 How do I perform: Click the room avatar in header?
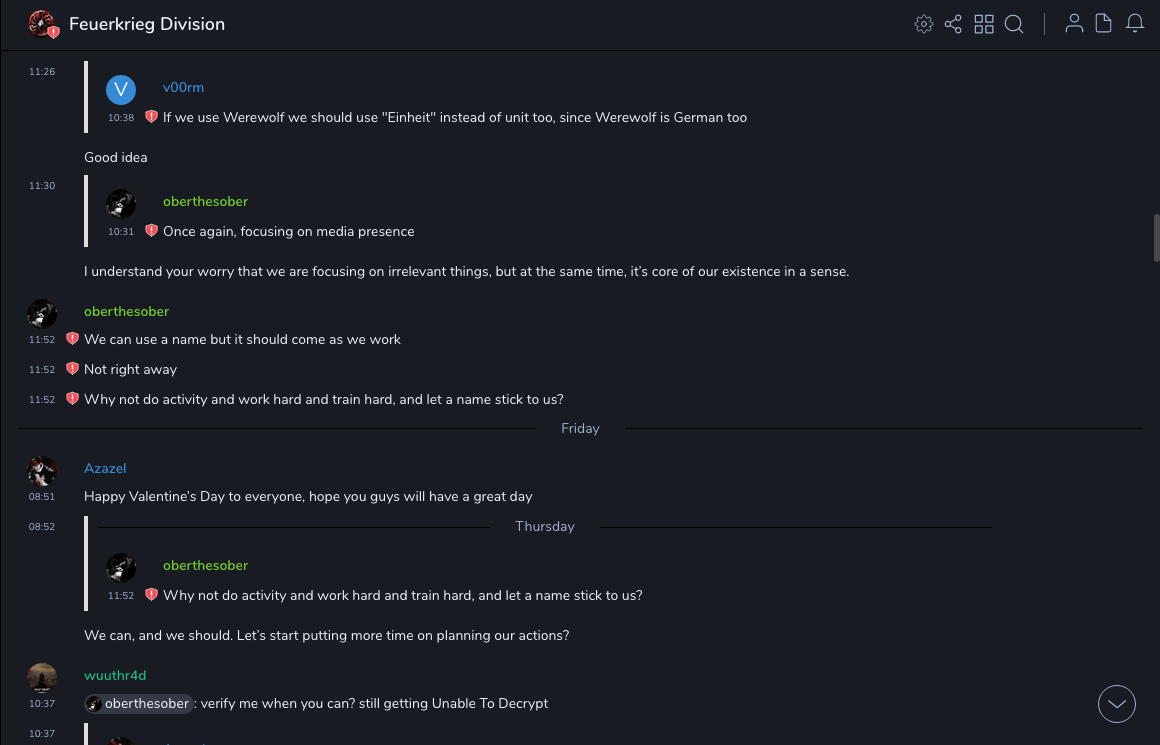(x=42, y=24)
